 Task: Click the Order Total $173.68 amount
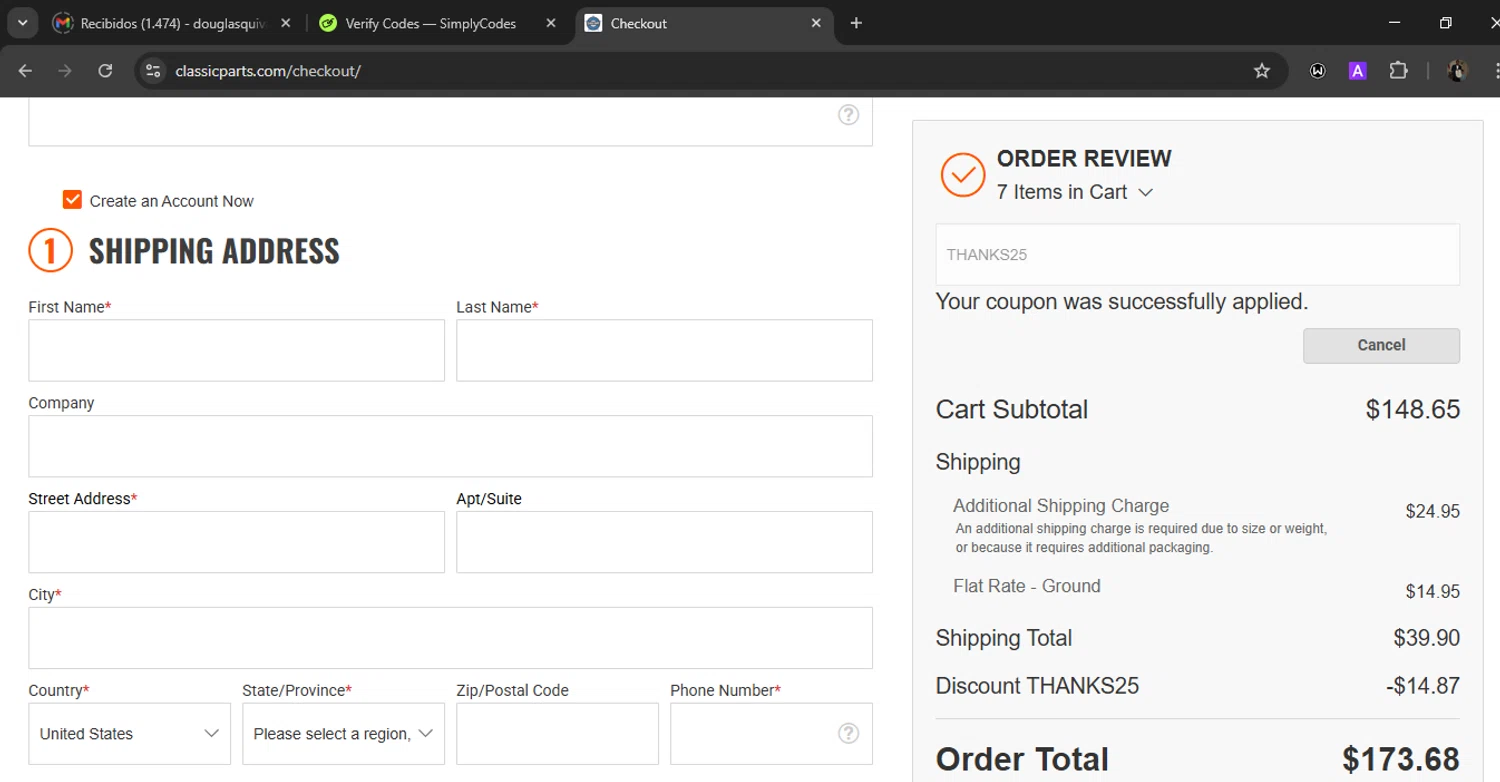click(x=1400, y=759)
